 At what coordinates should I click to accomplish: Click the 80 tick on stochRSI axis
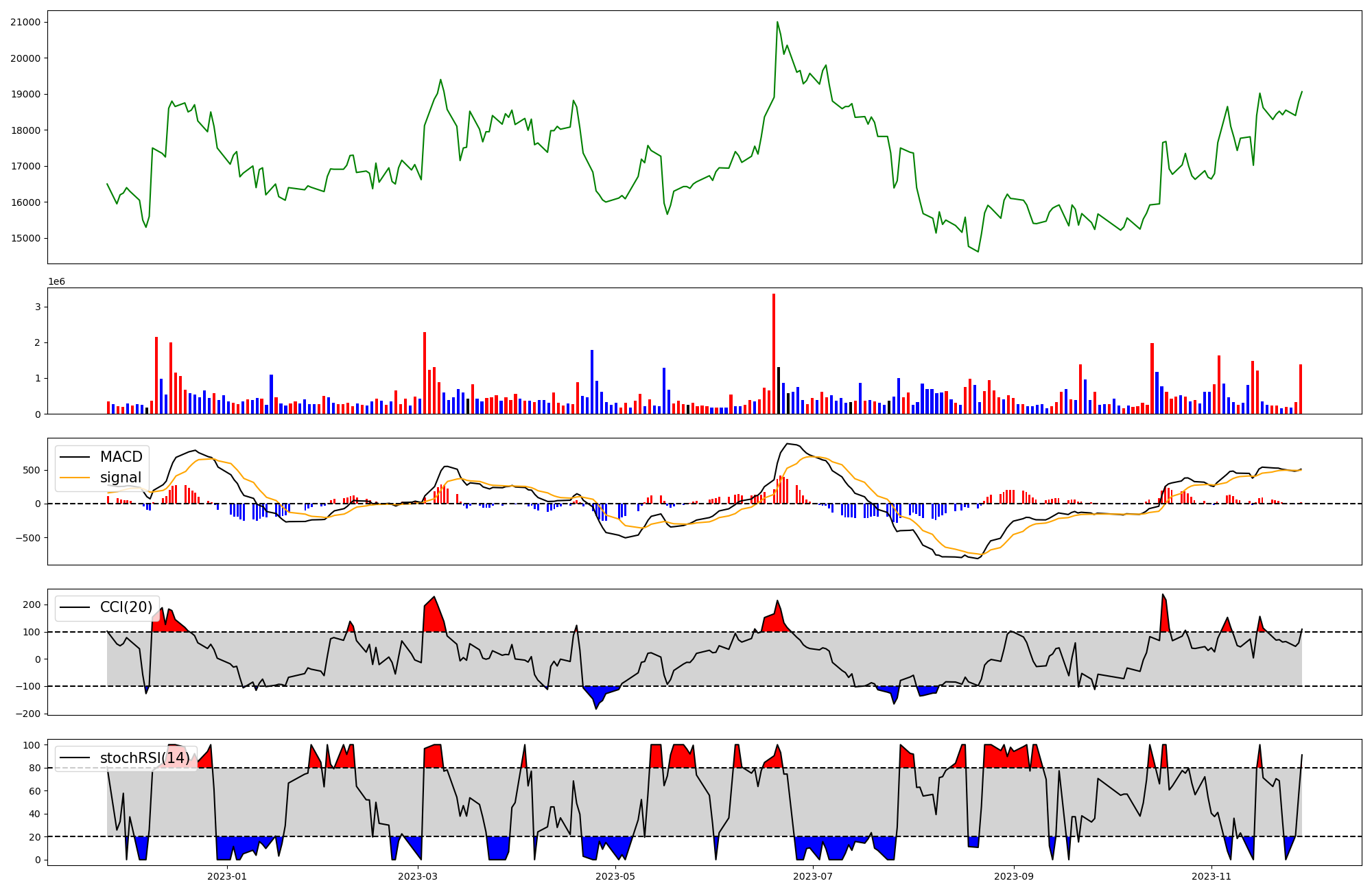point(36,768)
